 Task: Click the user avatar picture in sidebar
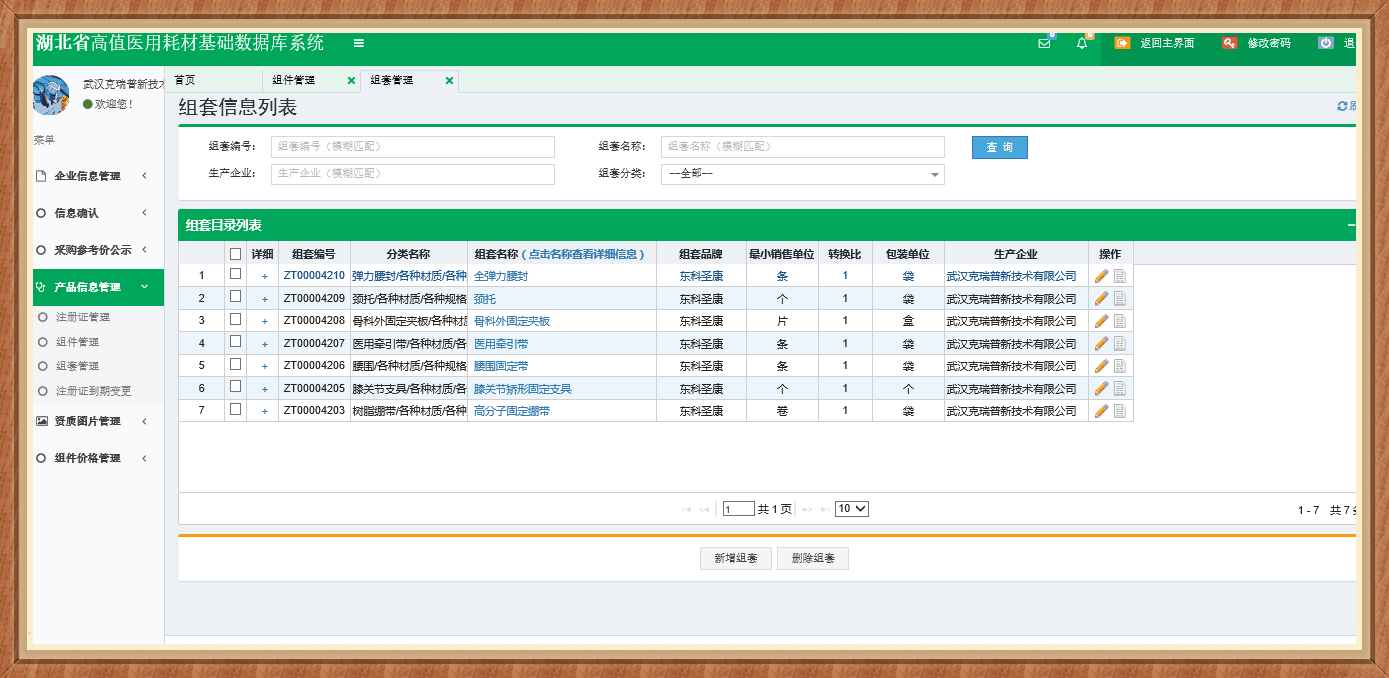point(51,95)
